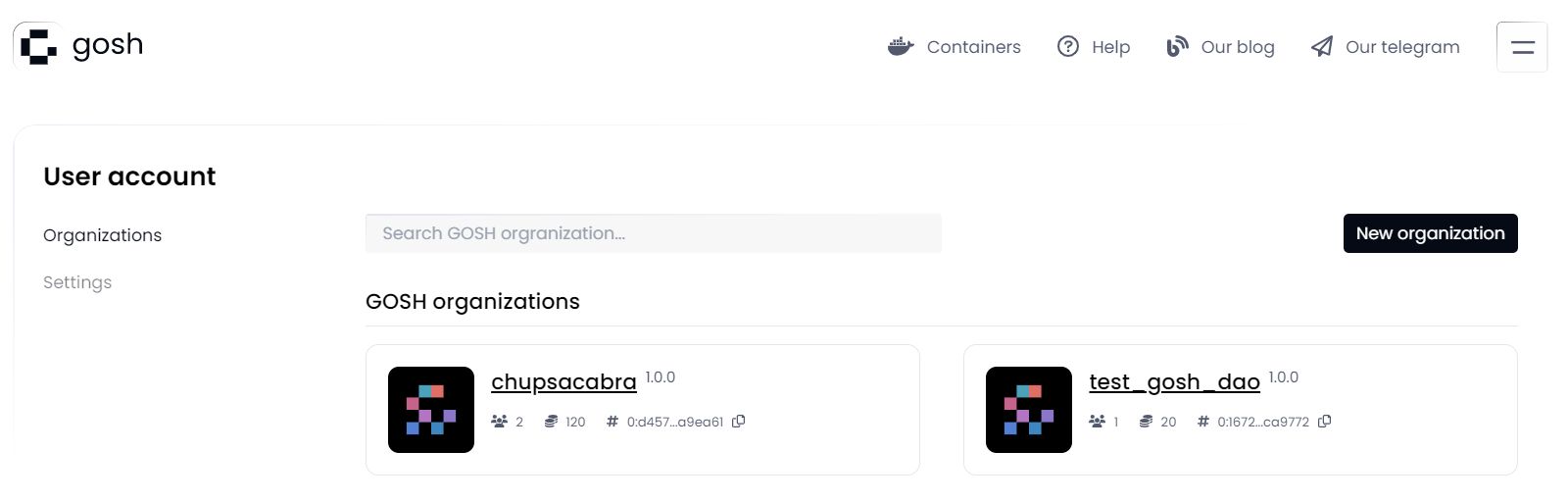This screenshot has width=1568, height=501.
Task: Select Organizations in the account sidebar
Action: coord(102,235)
